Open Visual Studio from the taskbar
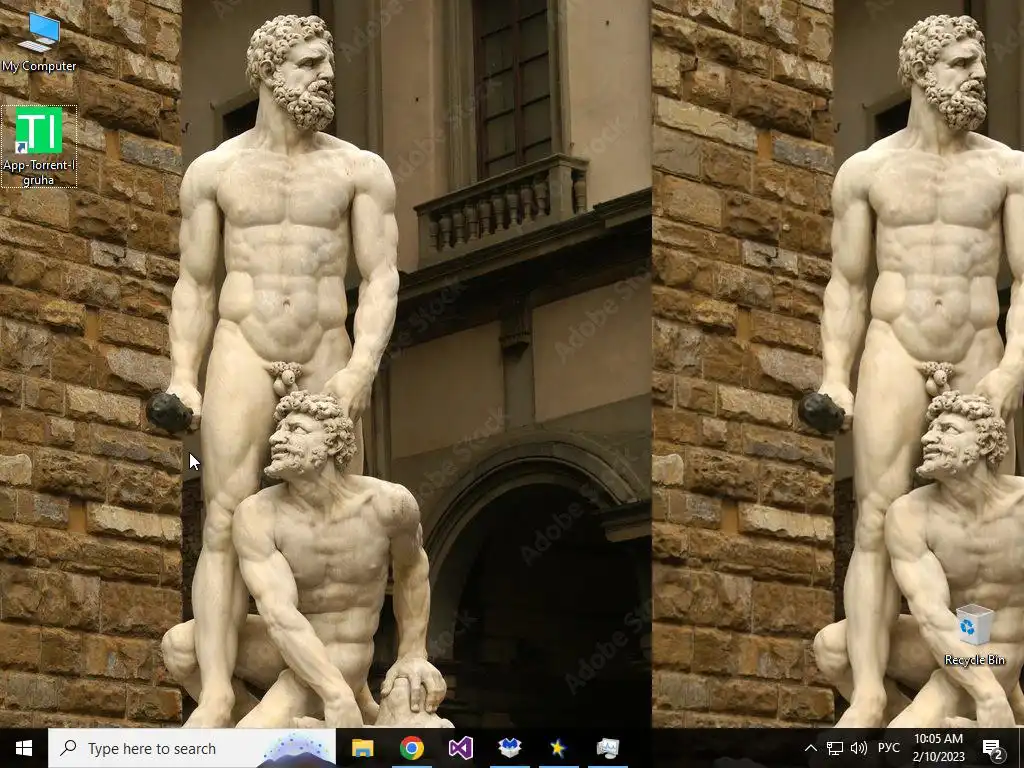 pos(460,748)
